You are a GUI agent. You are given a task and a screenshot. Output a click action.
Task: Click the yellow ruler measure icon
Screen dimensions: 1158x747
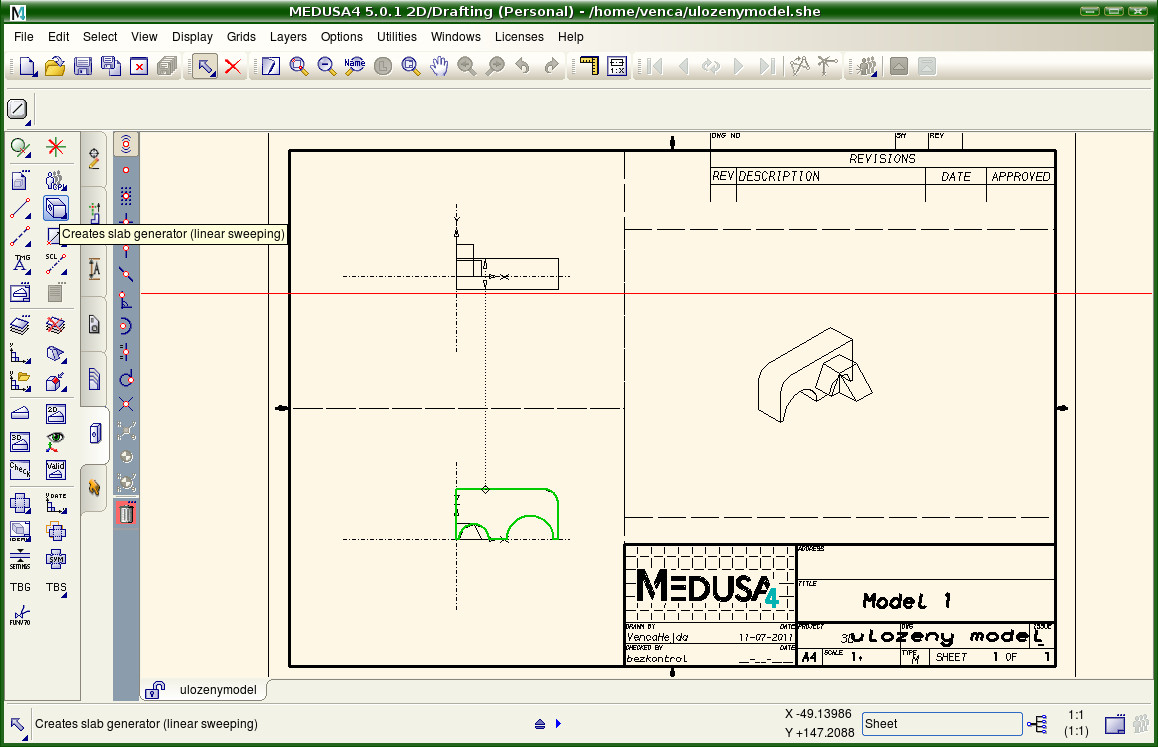click(x=589, y=66)
